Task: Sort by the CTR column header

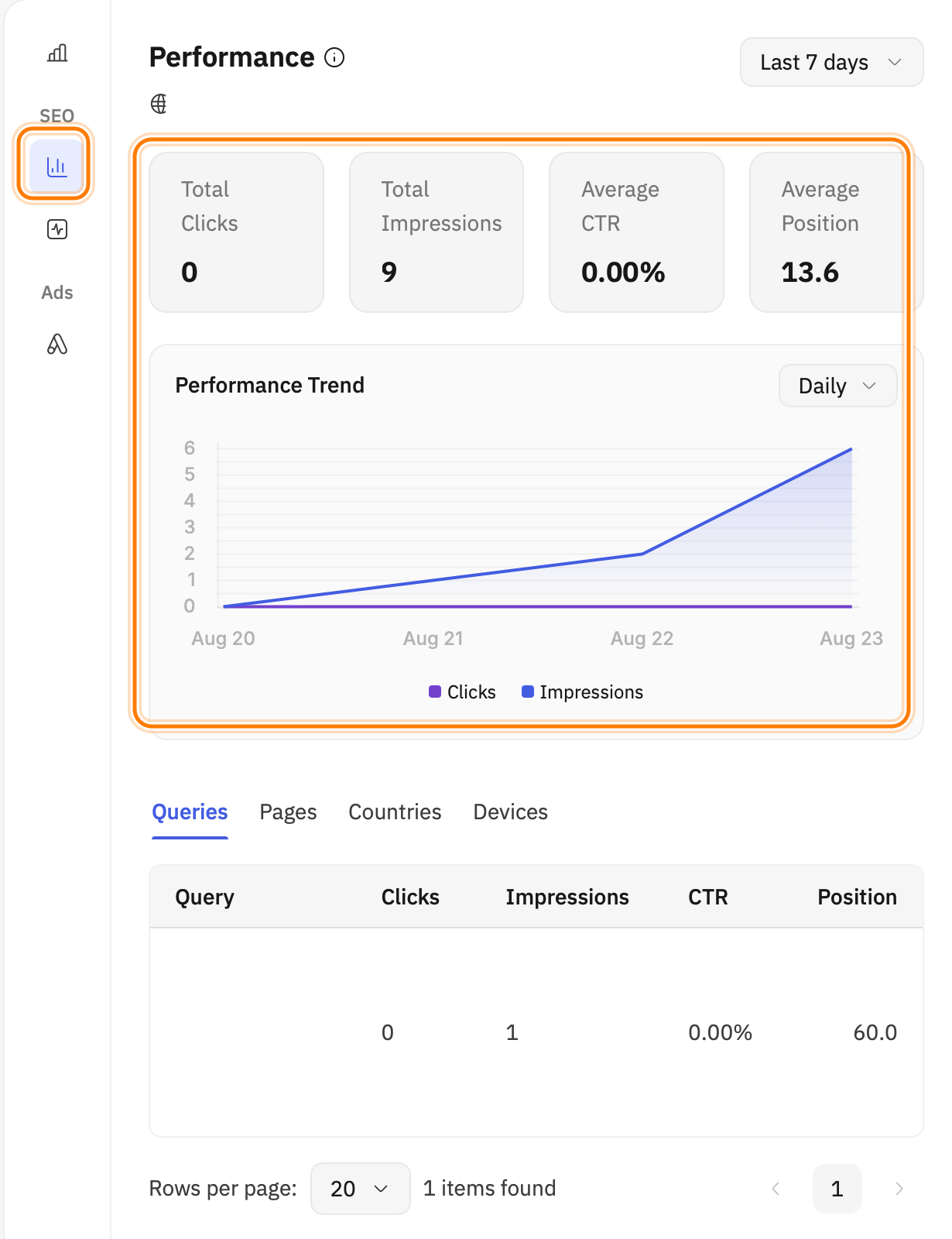Action: click(x=708, y=897)
